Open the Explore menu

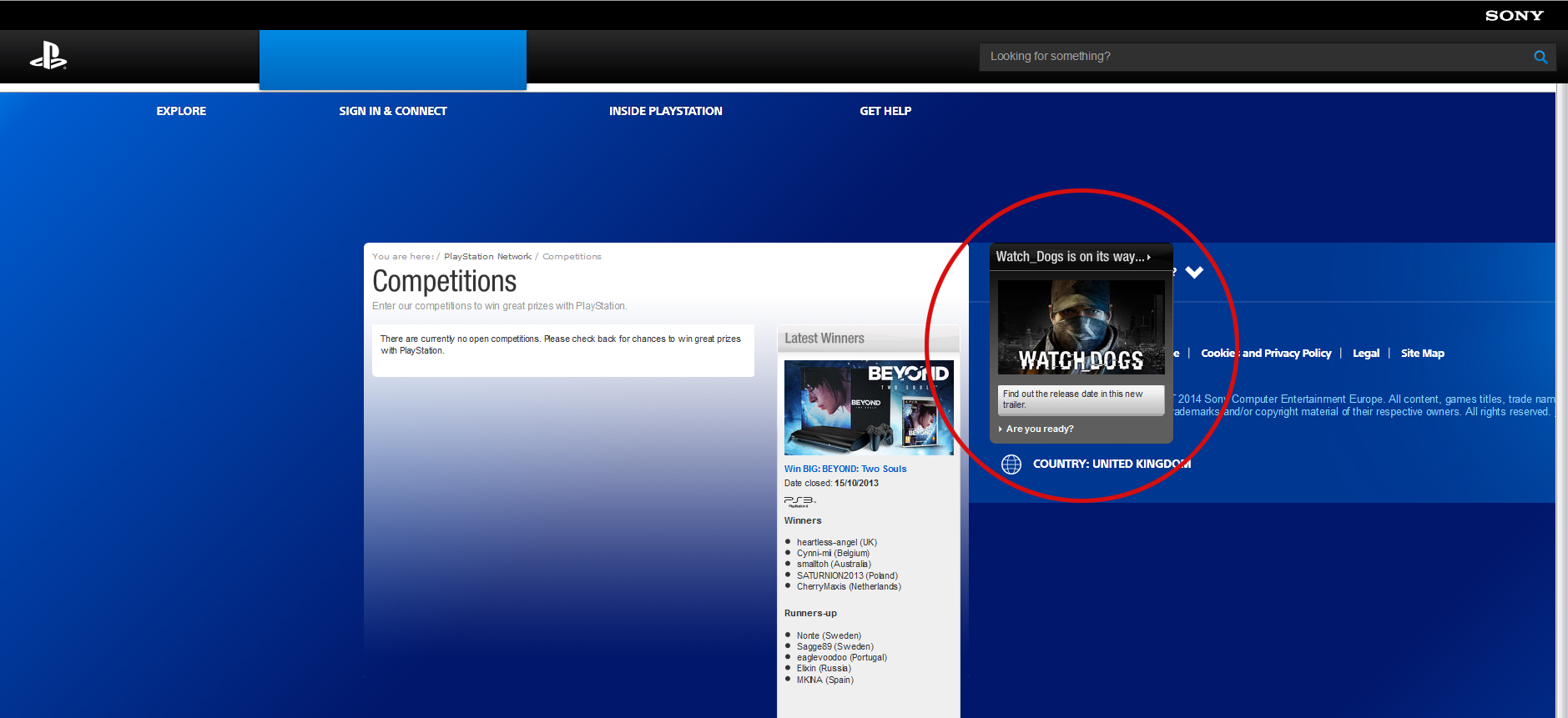181,111
